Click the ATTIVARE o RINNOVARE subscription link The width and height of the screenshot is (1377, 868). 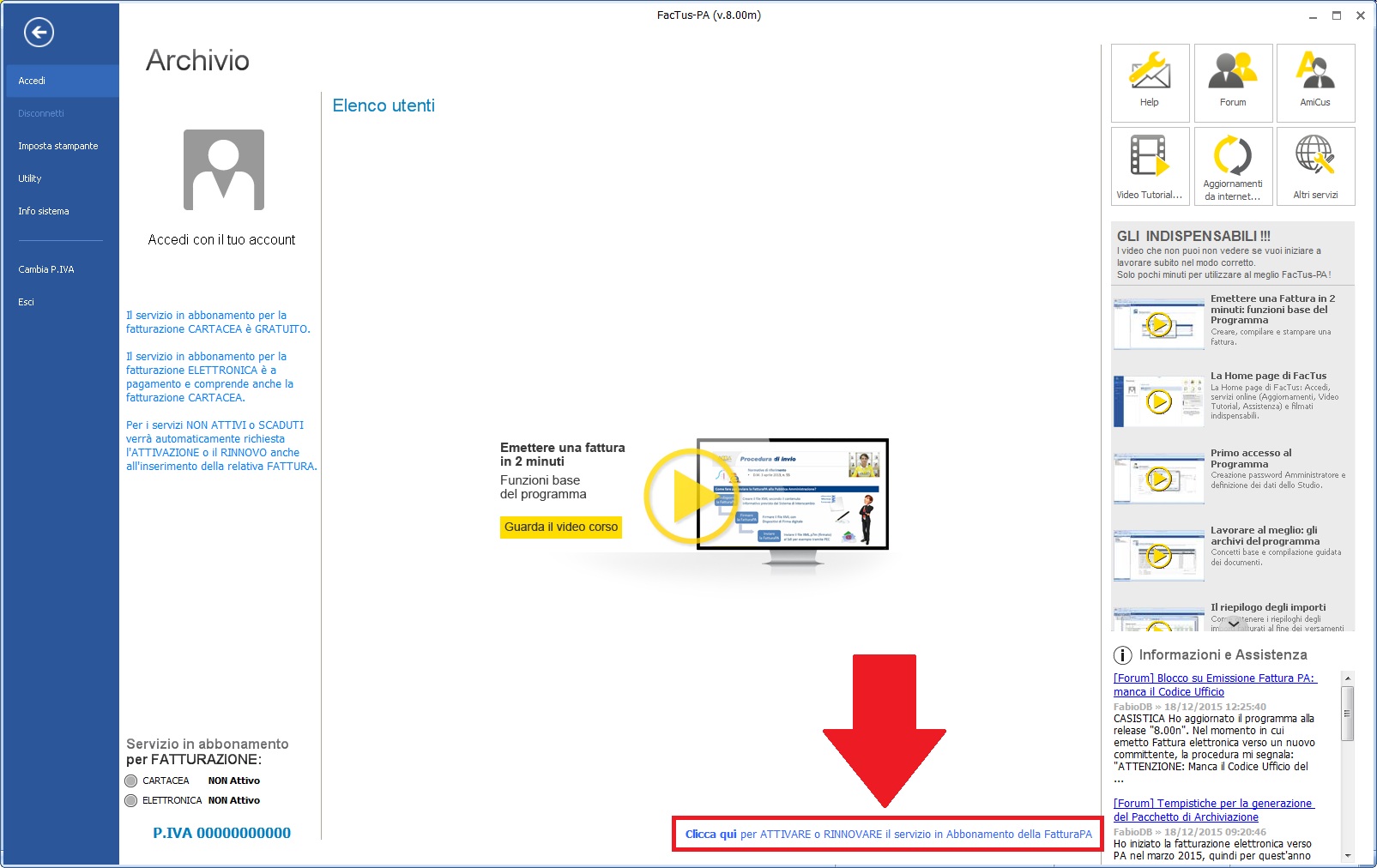click(x=888, y=835)
